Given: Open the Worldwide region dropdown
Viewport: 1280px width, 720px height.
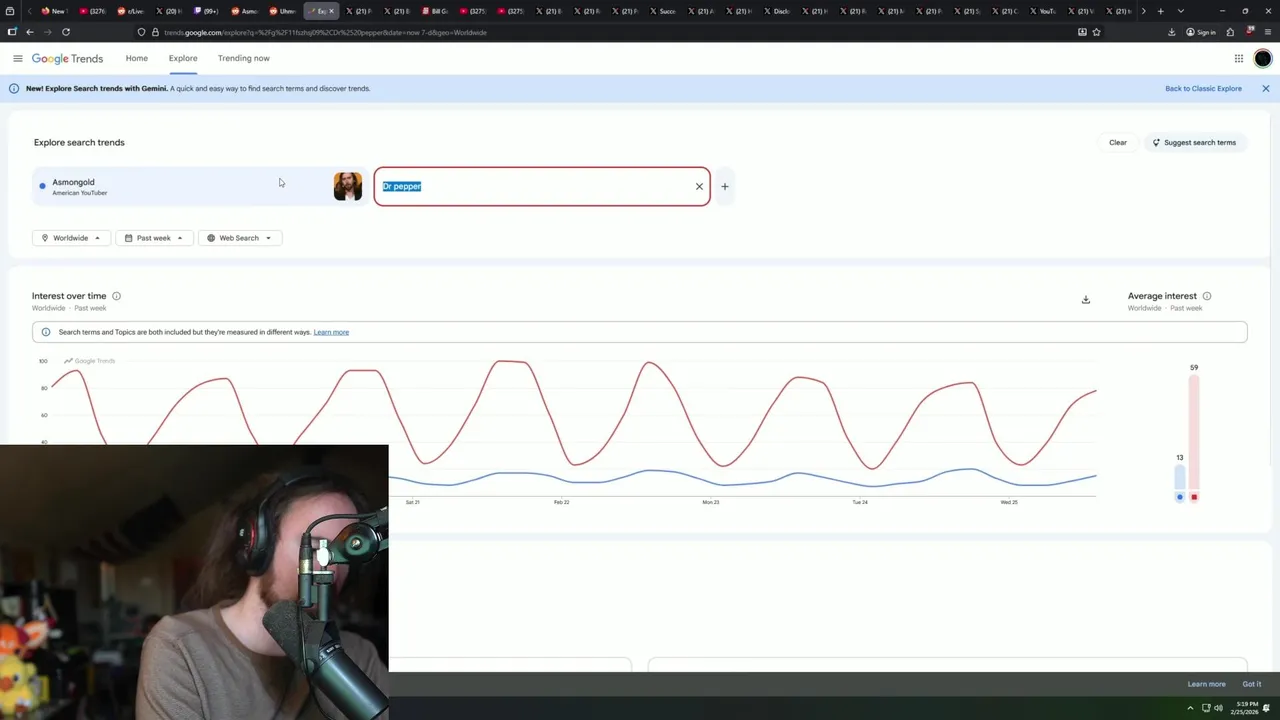Looking at the screenshot, I should (71, 238).
